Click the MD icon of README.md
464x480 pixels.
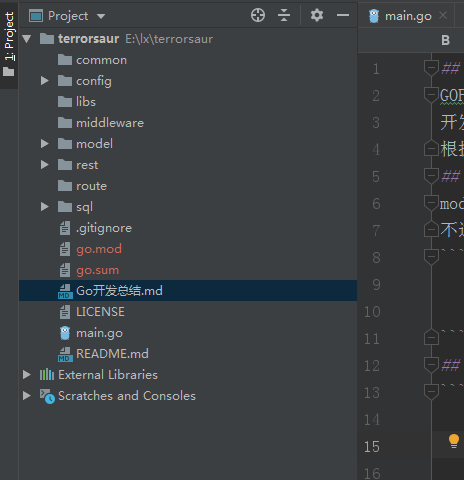65,354
